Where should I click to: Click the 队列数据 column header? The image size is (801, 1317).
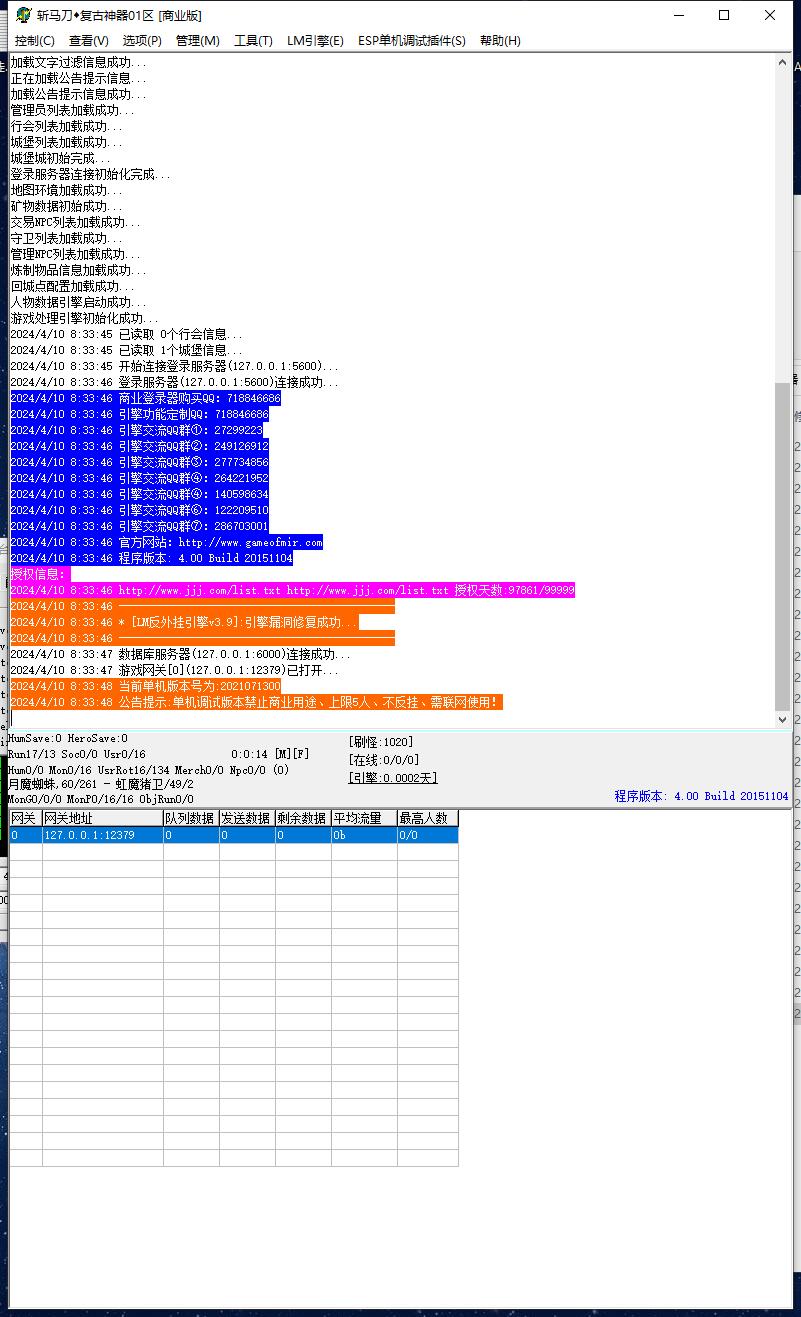tap(191, 818)
